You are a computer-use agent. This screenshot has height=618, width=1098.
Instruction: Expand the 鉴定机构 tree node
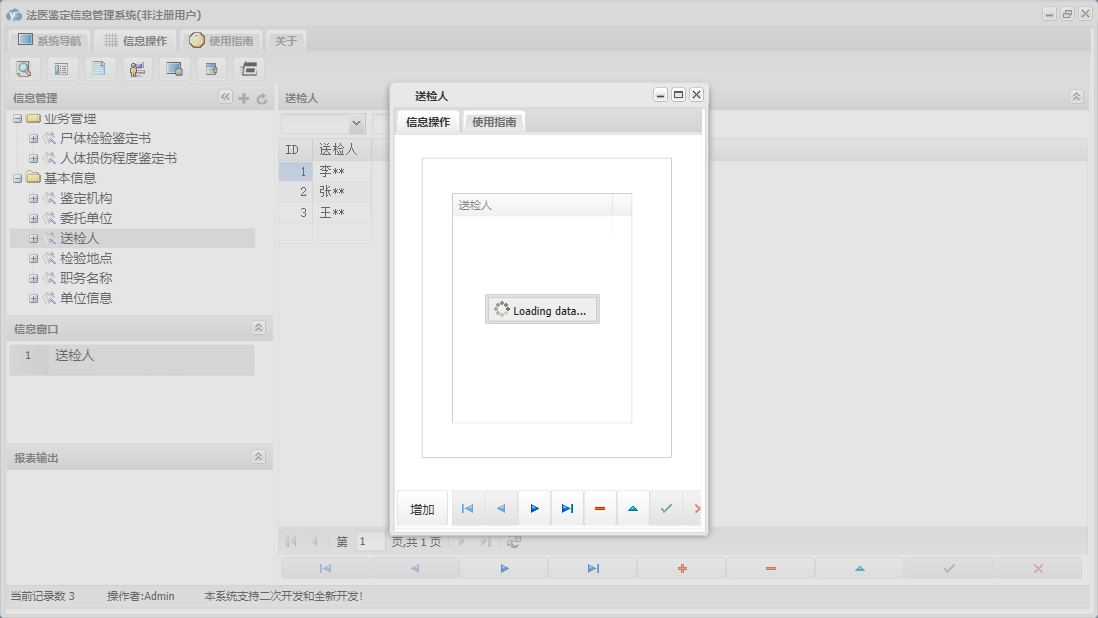pos(33,199)
